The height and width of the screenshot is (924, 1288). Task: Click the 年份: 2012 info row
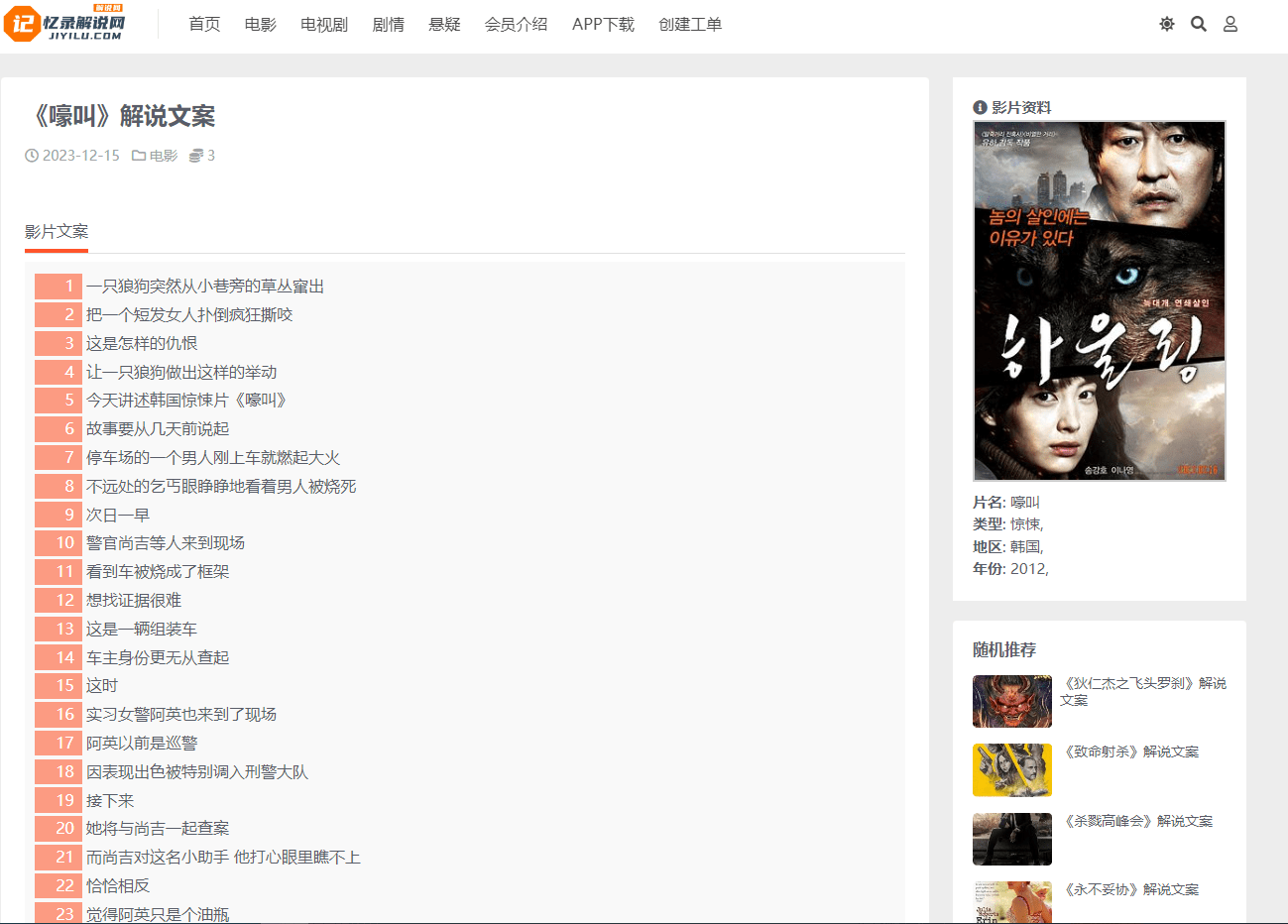point(1011,569)
